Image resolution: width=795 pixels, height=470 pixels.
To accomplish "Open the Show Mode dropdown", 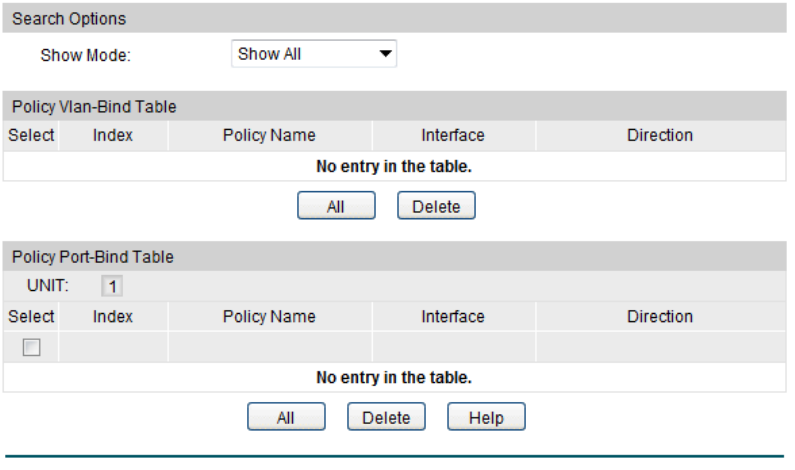I will pyautogui.click(x=313, y=54).
